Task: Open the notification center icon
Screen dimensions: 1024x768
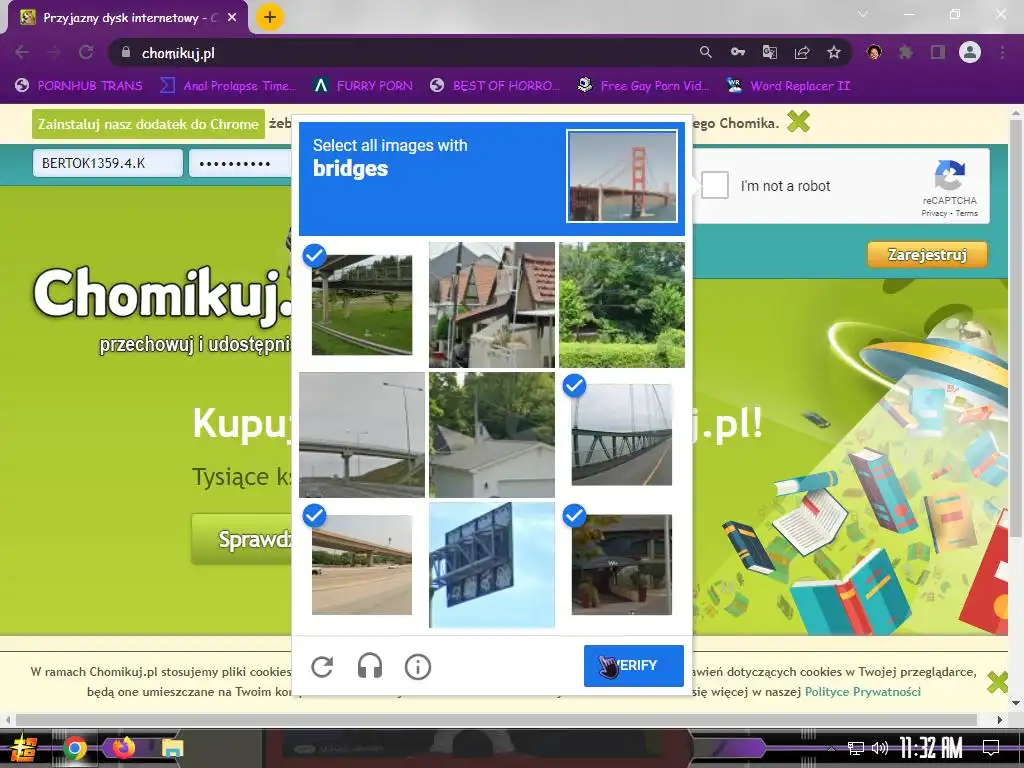Action: click(991, 748)
